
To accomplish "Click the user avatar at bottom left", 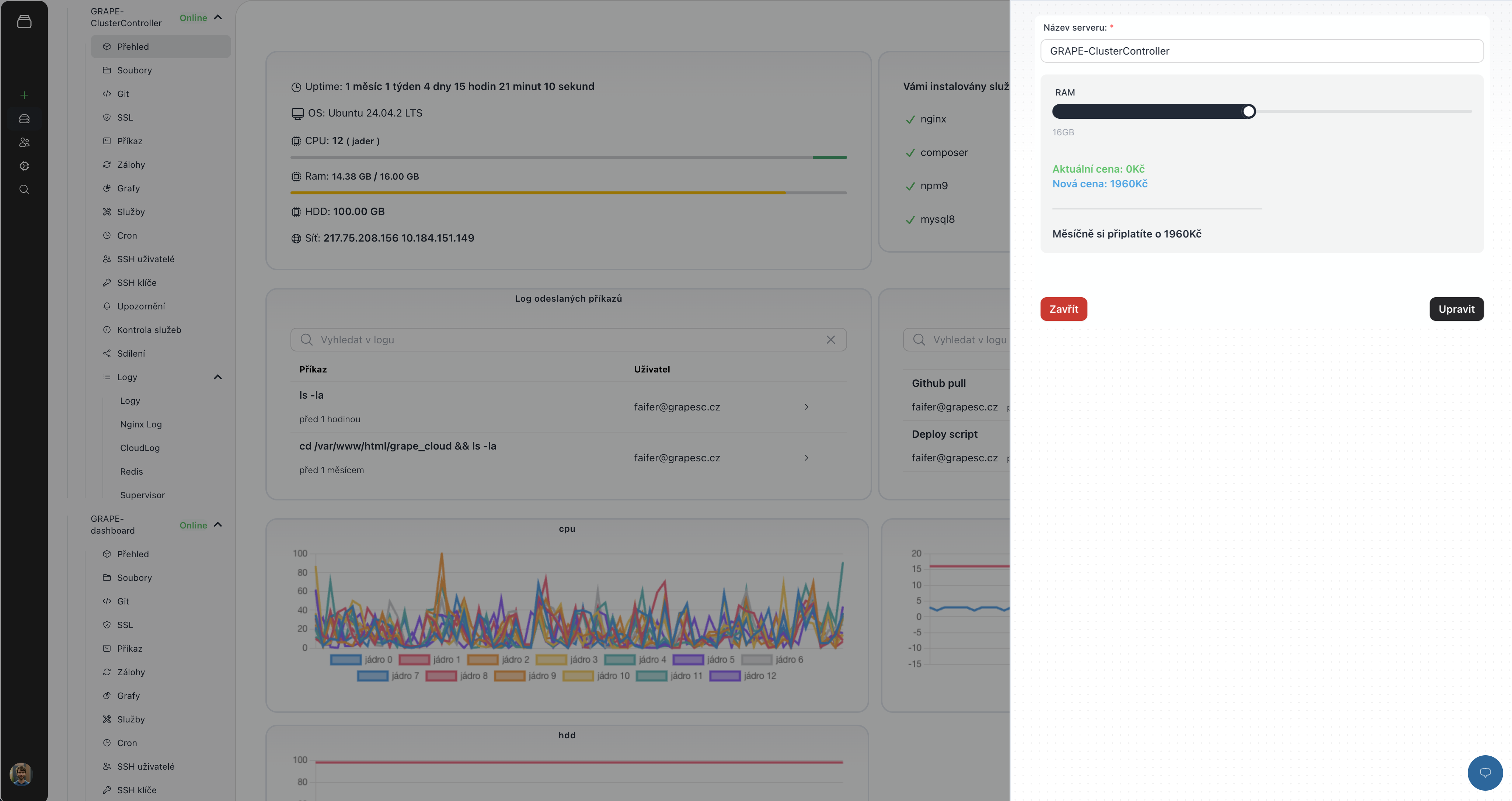I will click(x=21, y=774).
